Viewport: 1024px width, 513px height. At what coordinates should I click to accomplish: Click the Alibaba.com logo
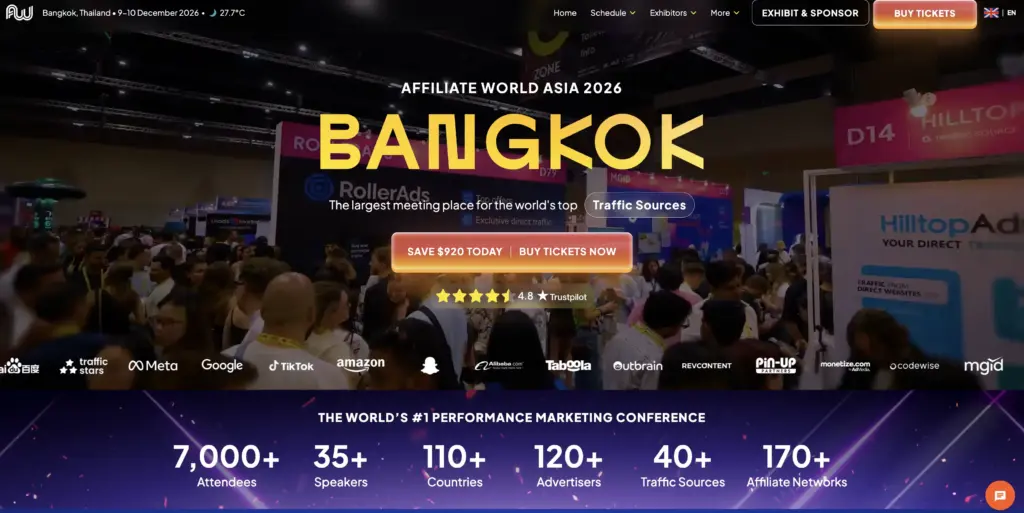click(x=499, y=365)
